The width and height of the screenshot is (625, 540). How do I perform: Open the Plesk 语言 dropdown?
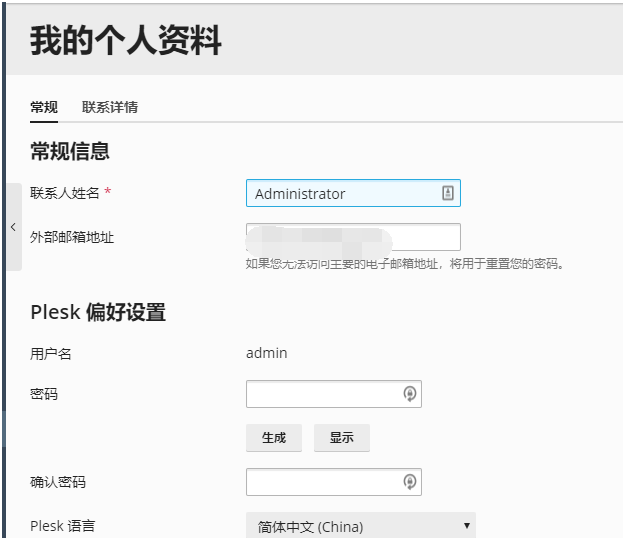[361, 526]
